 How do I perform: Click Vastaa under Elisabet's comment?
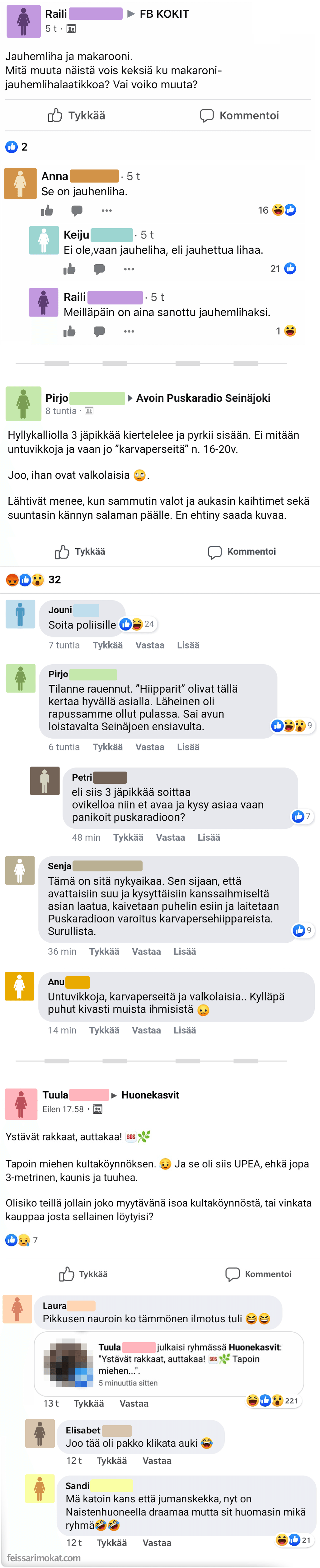coord(157,1461)
